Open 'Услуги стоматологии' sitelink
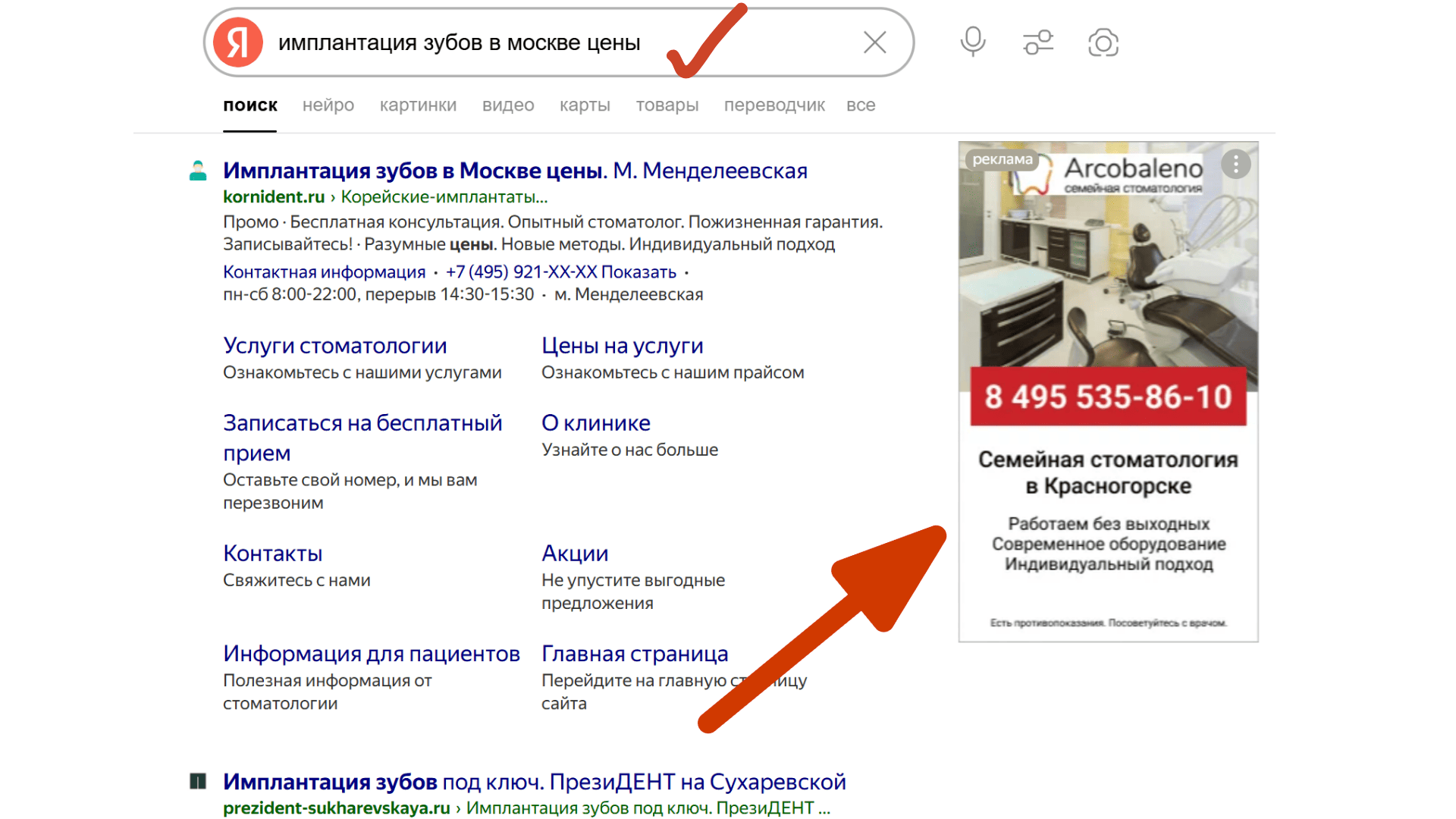The image size is (1456, 819). click(x=334, y=346)
